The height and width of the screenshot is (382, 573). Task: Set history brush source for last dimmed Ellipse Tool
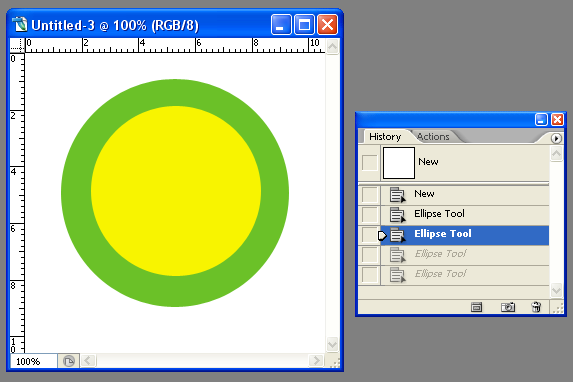coord(369,275)
